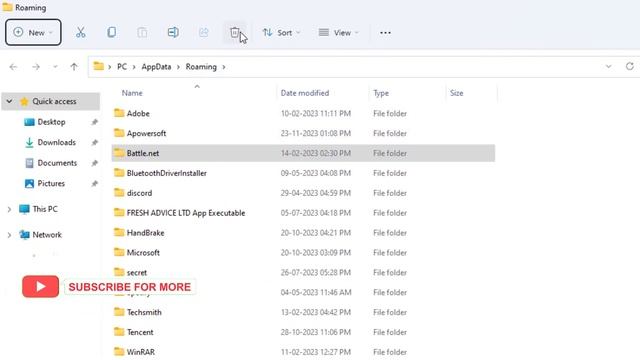Click chevron after Roaming in address bar
Image resolution: width=640 pixels, height=360 pixels.
(x=224, y=67)
